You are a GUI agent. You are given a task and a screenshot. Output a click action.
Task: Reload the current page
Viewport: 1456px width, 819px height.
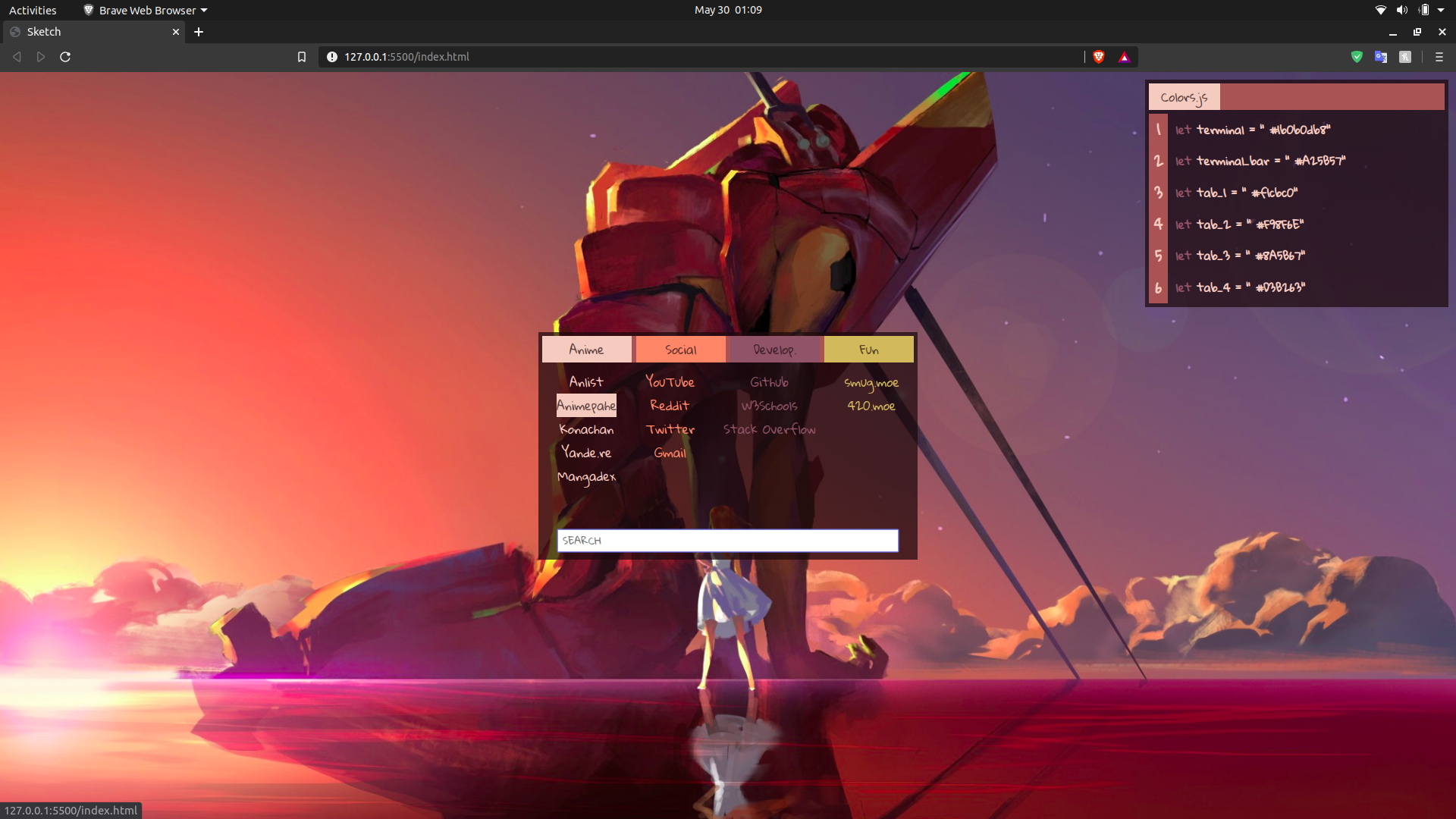coord(65,56)
